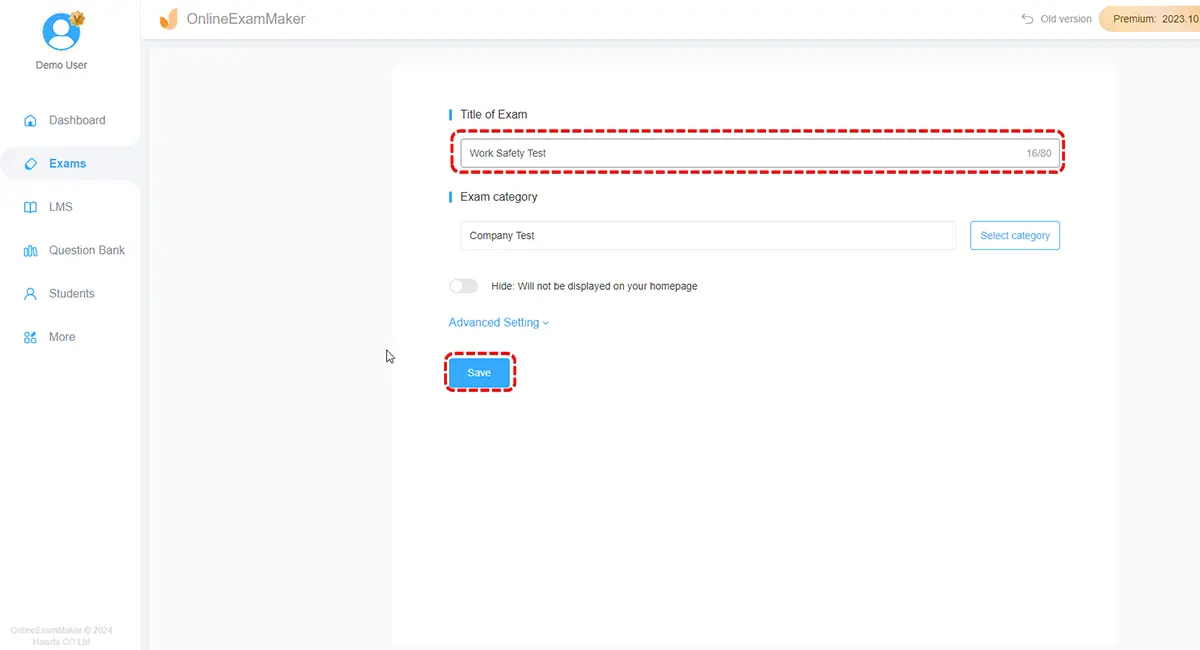The image size is (1200, 650).
Task: Click the Dashboard home icon
Action: click(x=30, y=121)
